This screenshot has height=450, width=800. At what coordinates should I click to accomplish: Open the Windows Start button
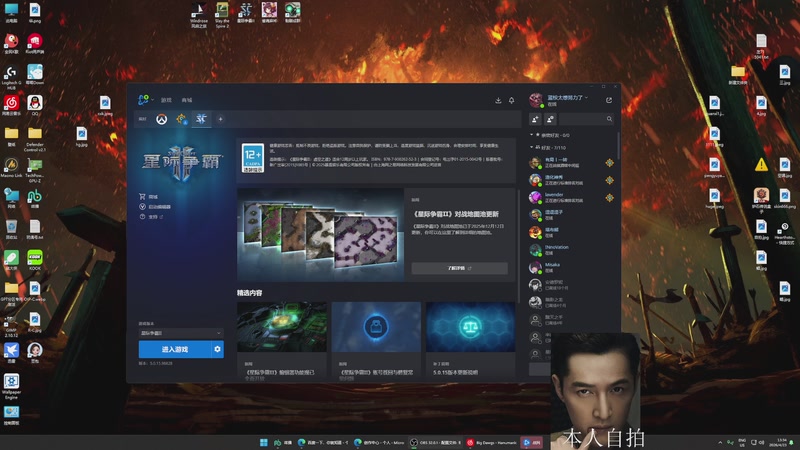(x=264, y=442)
